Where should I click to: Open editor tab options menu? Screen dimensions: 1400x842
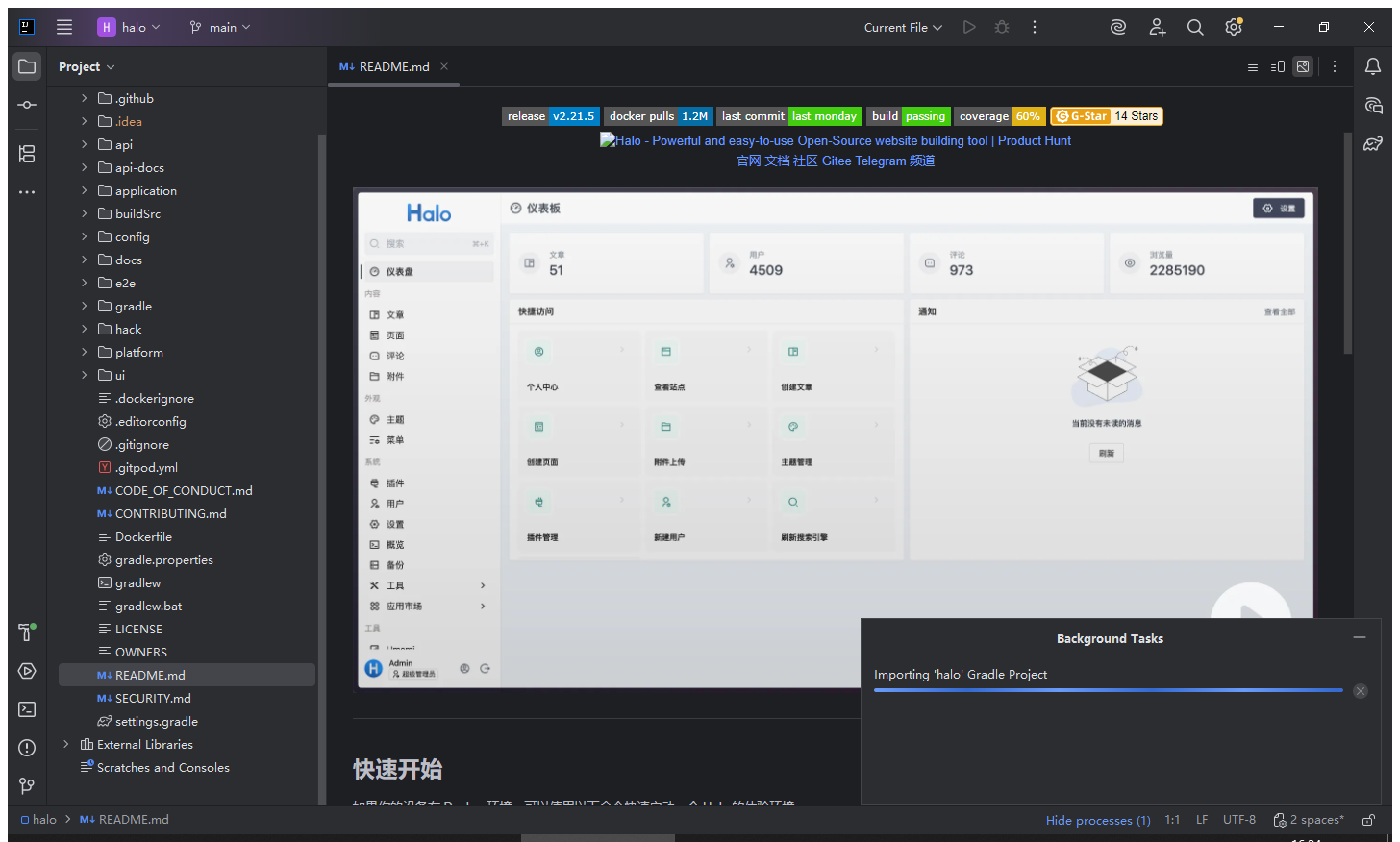coord(1335,66)
